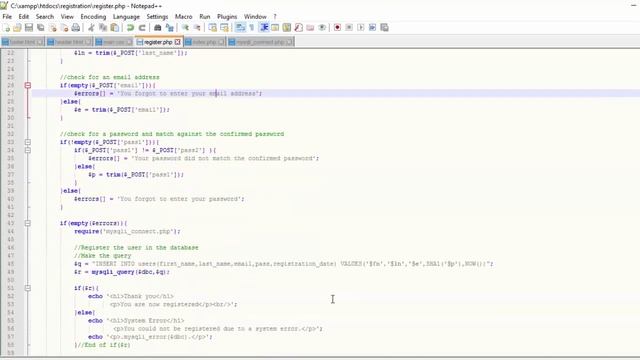Toggle the Indent Guide toolbar icon
This screenshot has height=360, width=640.
(x=264, y=28)
